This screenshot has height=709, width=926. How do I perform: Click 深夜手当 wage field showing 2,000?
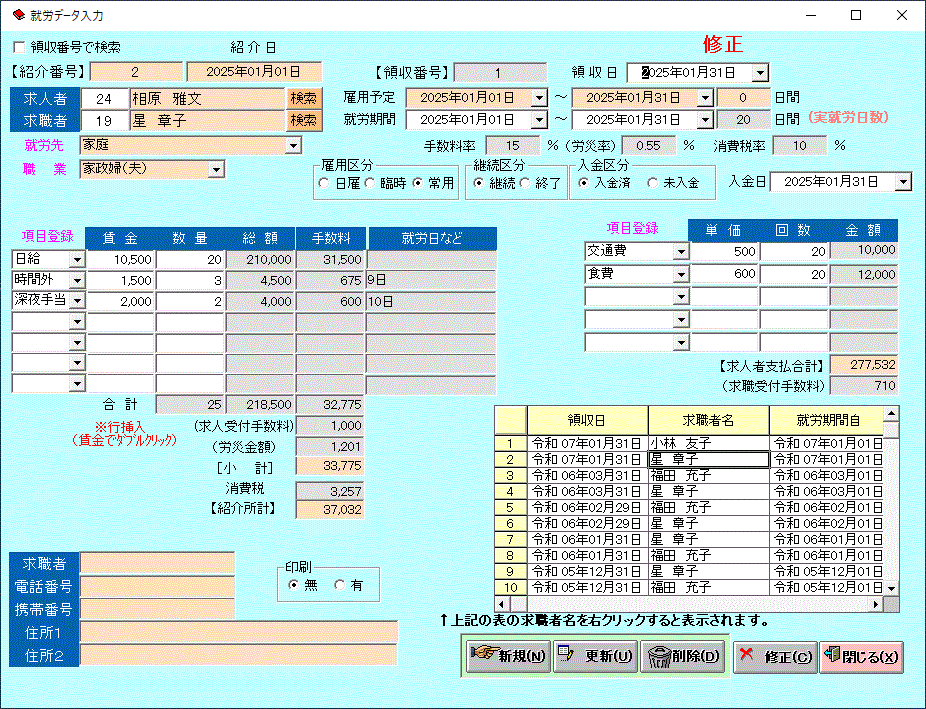120,301
